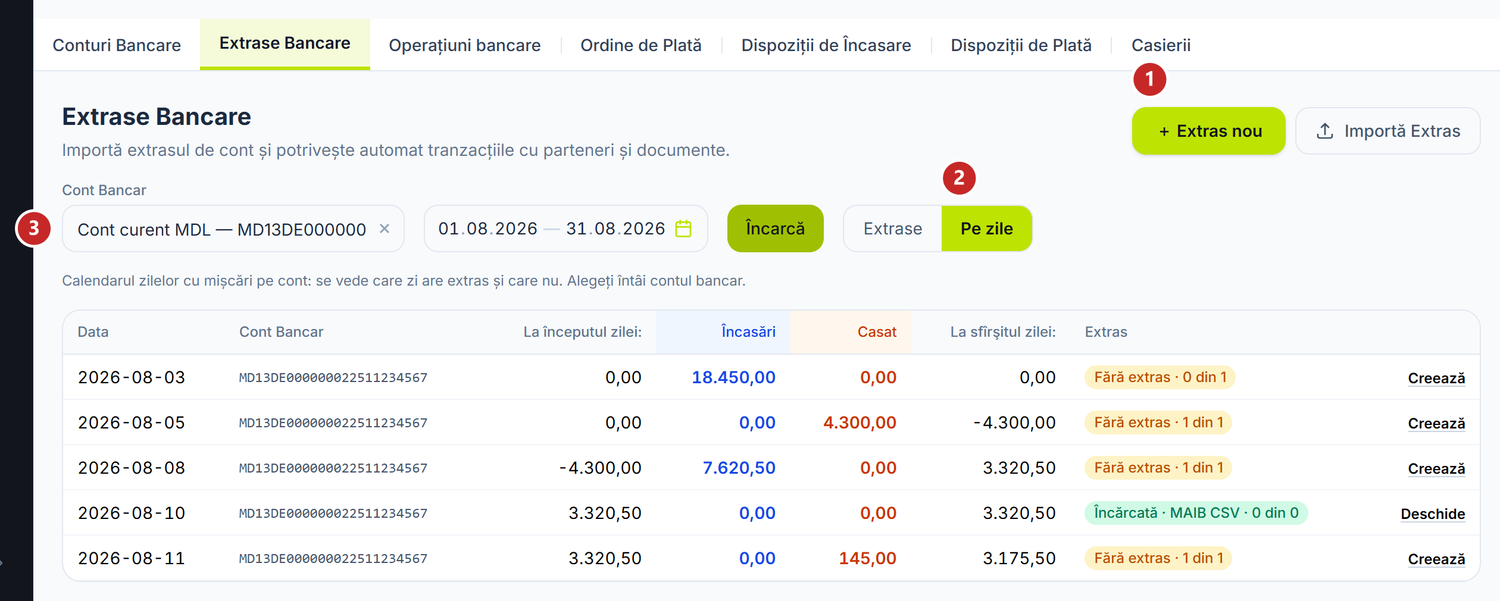Click the Extras nou button
This screenshot has height=601, width=1500.
(1208, 131)
